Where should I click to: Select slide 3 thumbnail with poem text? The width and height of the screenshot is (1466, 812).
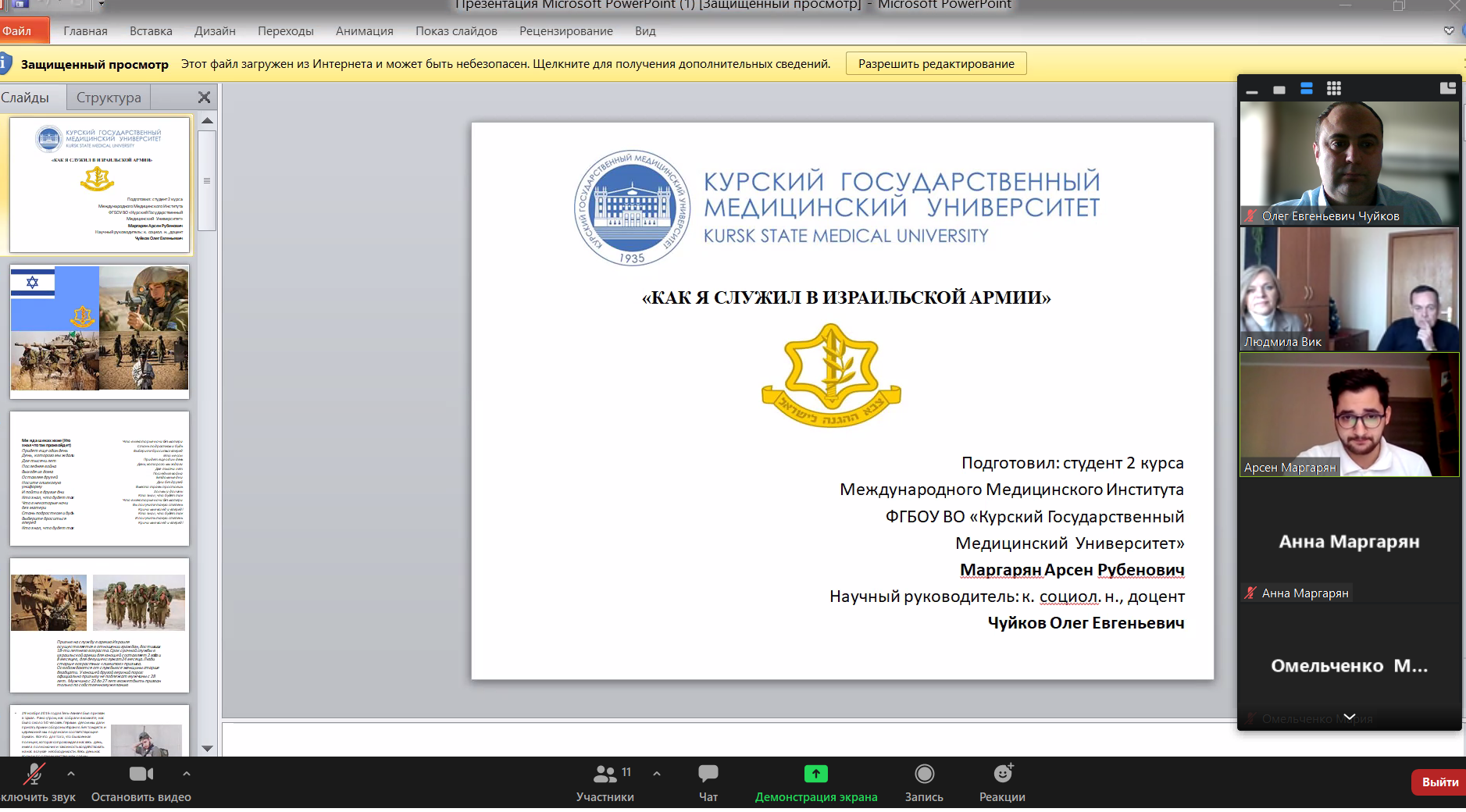coord(100,479)
